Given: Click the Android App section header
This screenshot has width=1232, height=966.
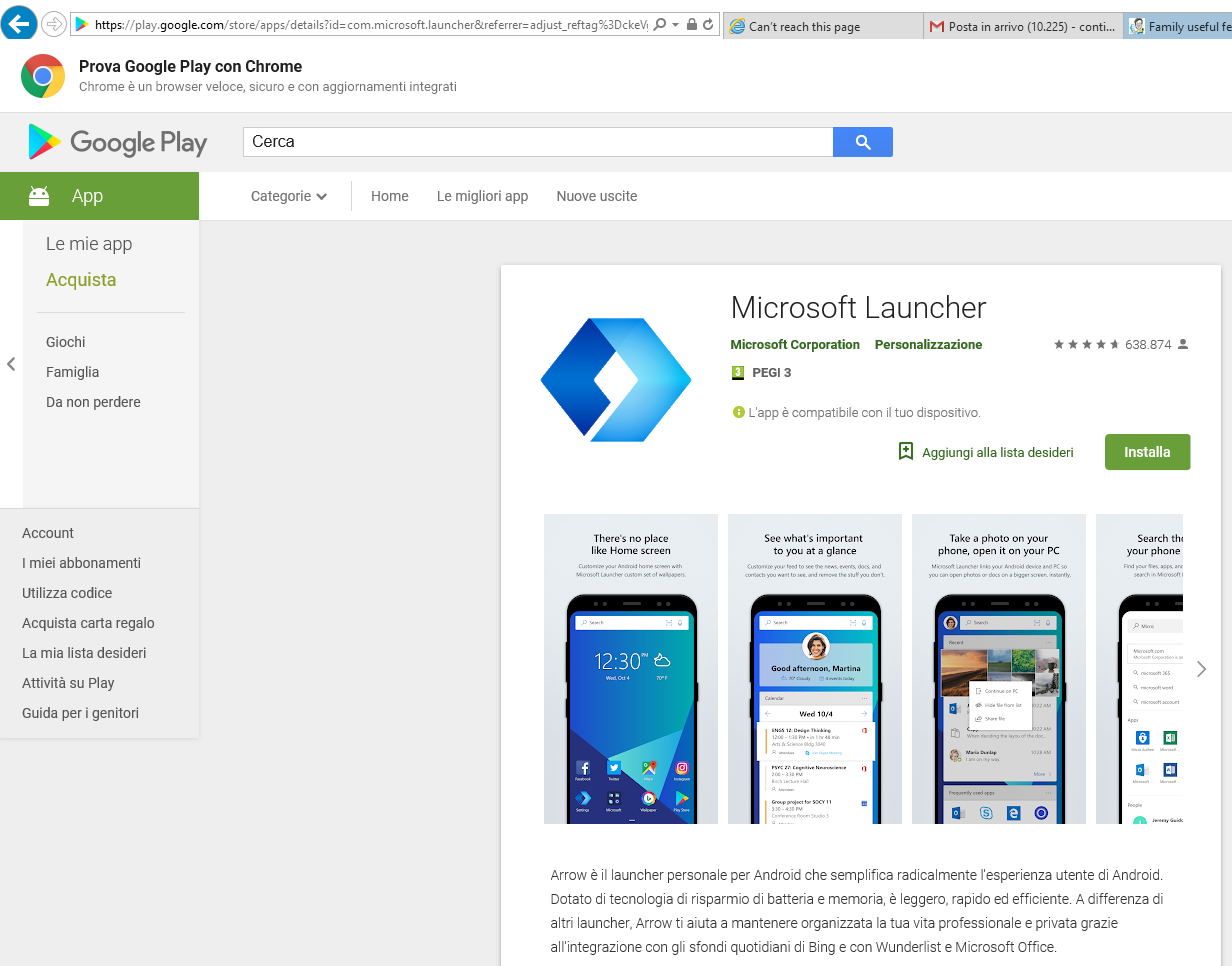Looking at the screenshot, I should [99, 196].
